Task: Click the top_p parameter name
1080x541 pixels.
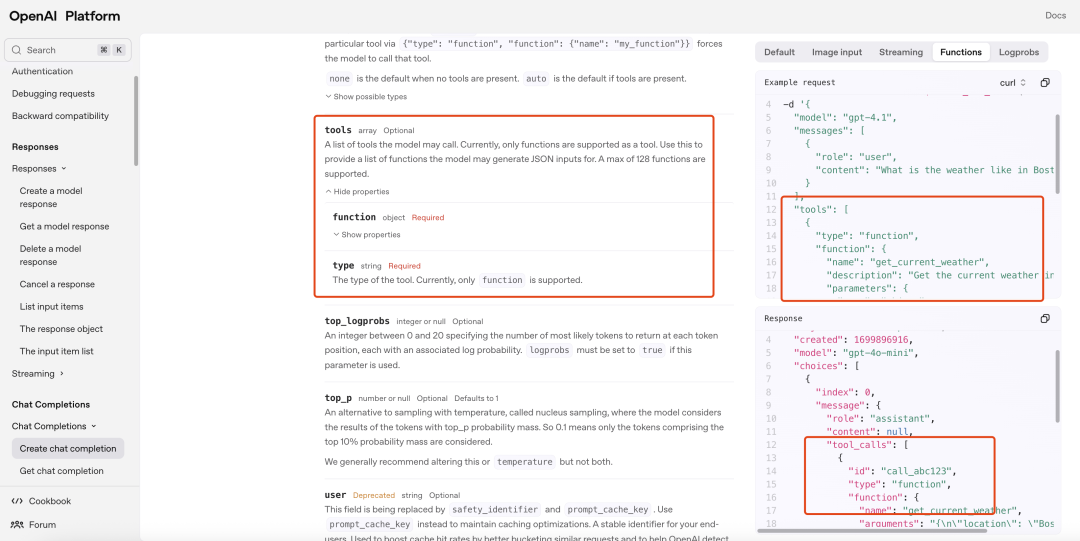Action: (338, 398)
